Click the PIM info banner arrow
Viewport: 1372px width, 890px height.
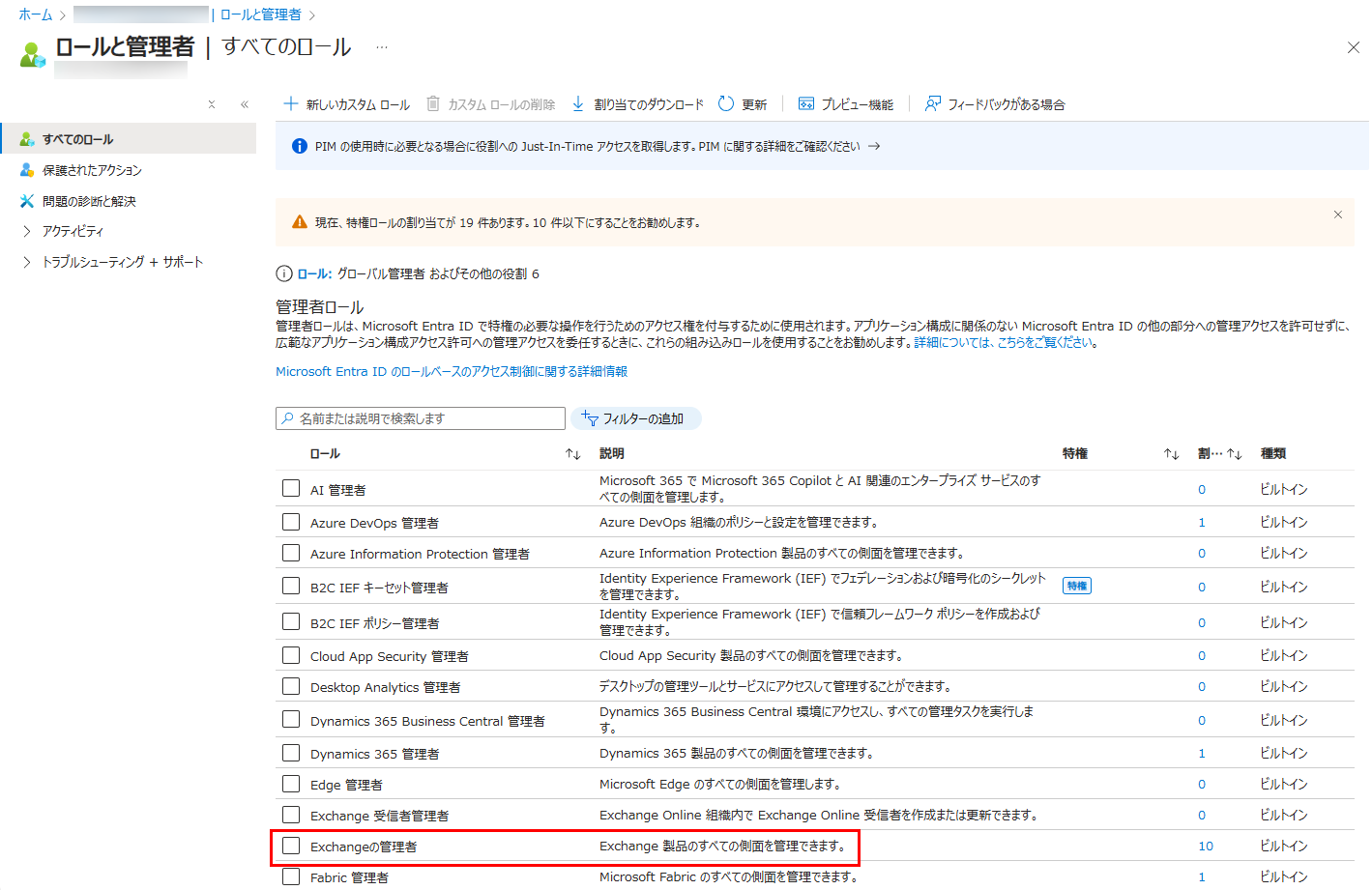pos(874,146)
